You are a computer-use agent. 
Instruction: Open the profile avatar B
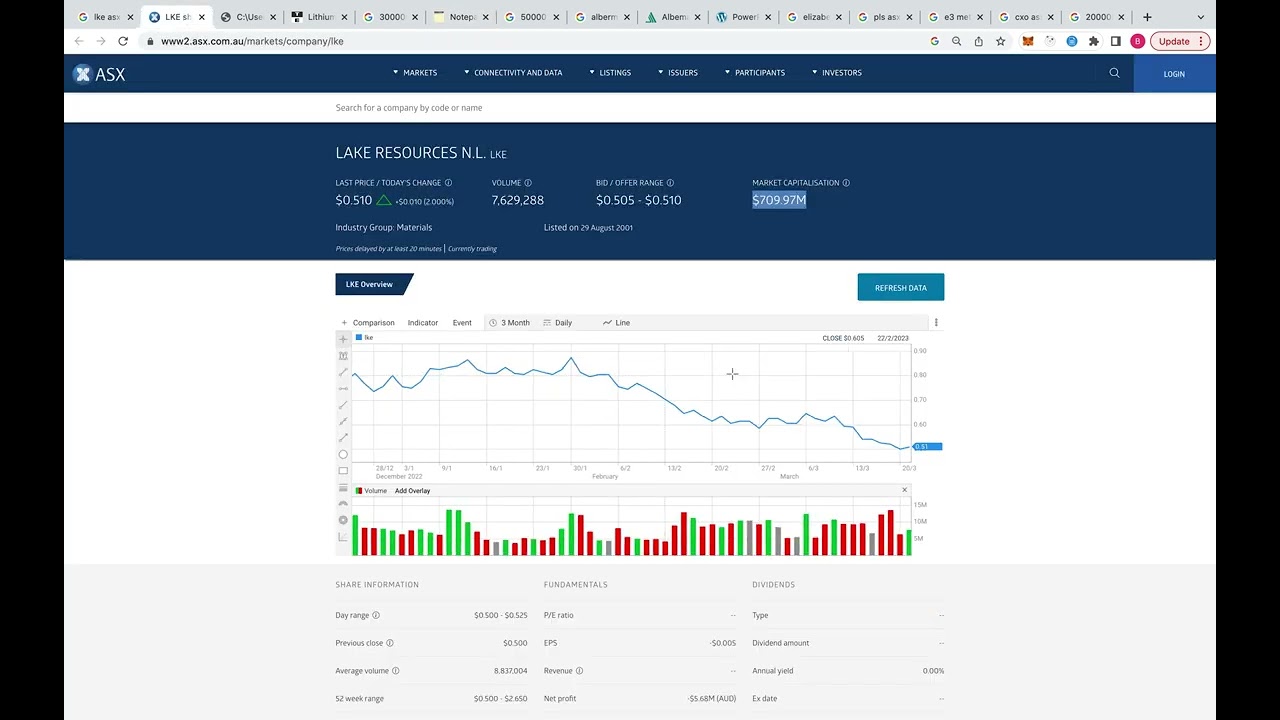tap(1137, 41)
